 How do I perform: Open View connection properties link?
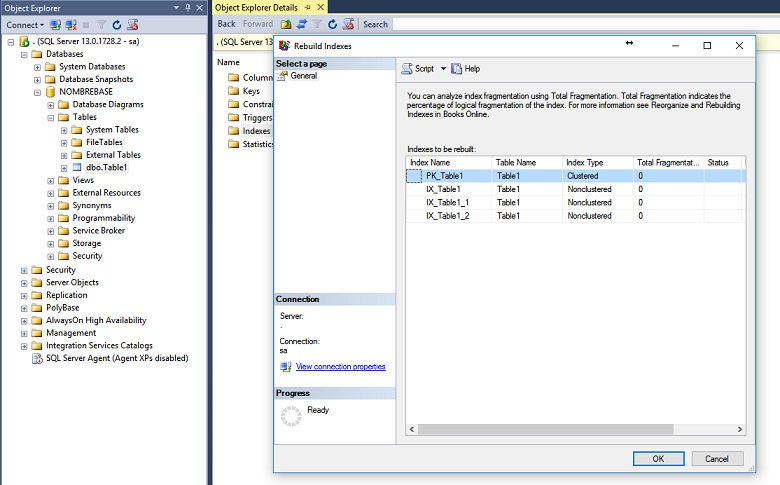point(341,367)
